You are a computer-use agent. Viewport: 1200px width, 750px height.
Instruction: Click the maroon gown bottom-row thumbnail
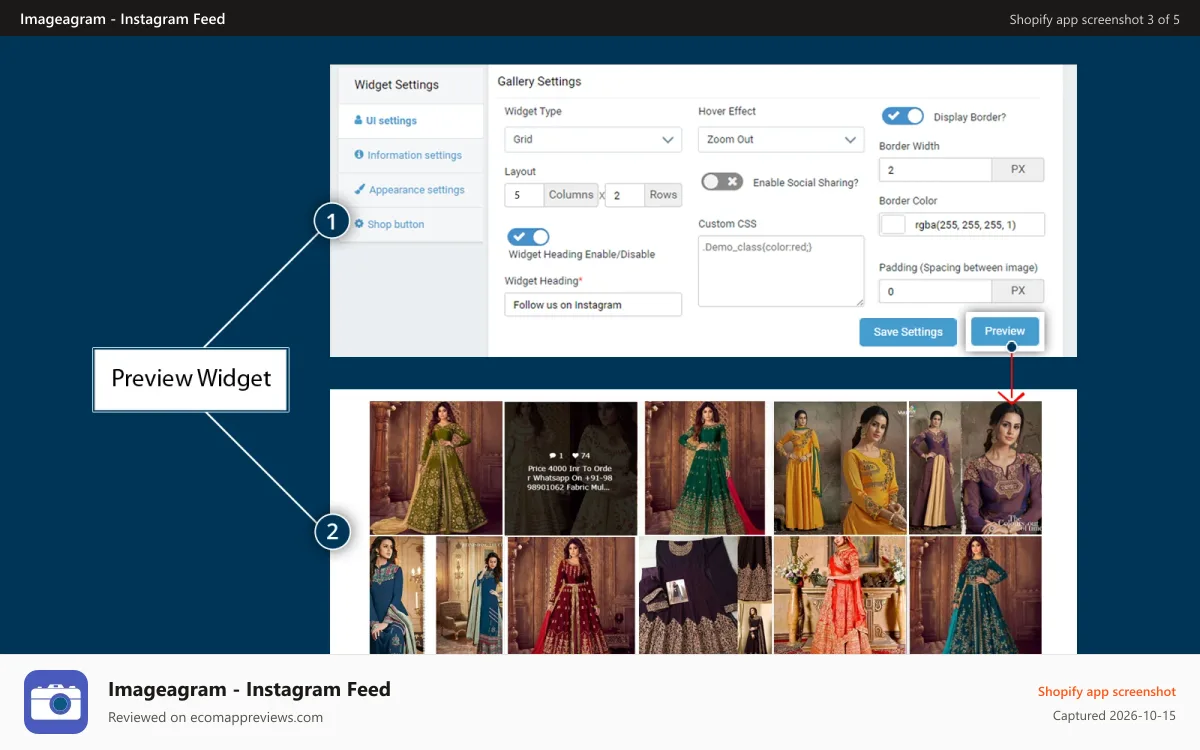pyautogui.click(x=571, y=596)
